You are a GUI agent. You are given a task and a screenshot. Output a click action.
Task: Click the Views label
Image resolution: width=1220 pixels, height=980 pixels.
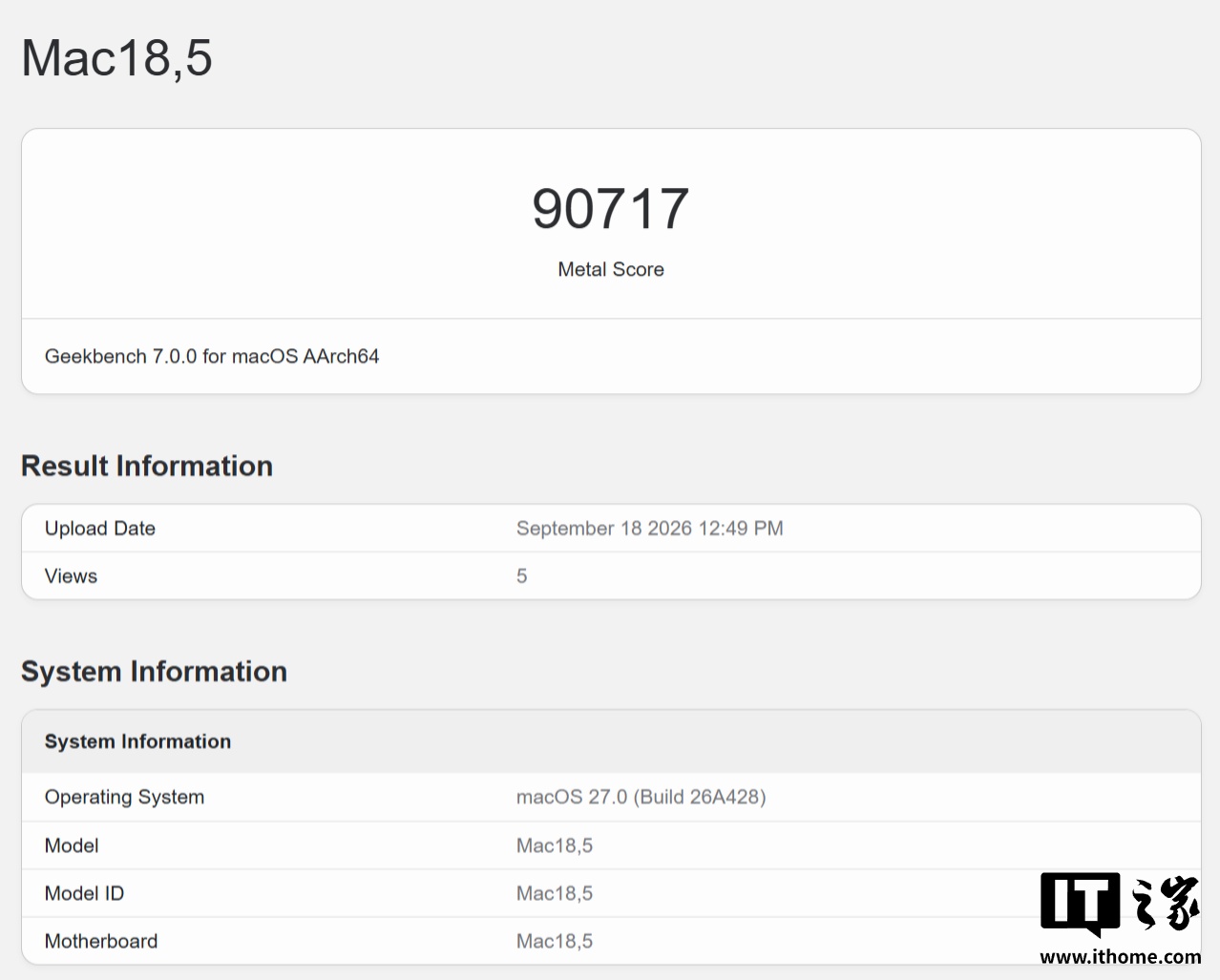(x=72, y=576)
